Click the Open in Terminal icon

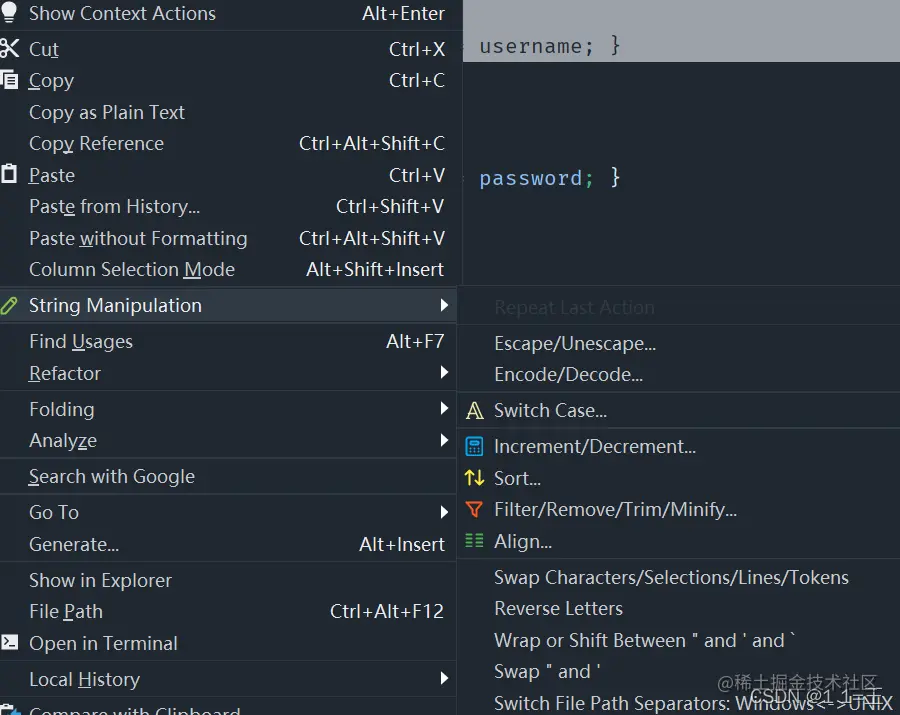point(9,642)
